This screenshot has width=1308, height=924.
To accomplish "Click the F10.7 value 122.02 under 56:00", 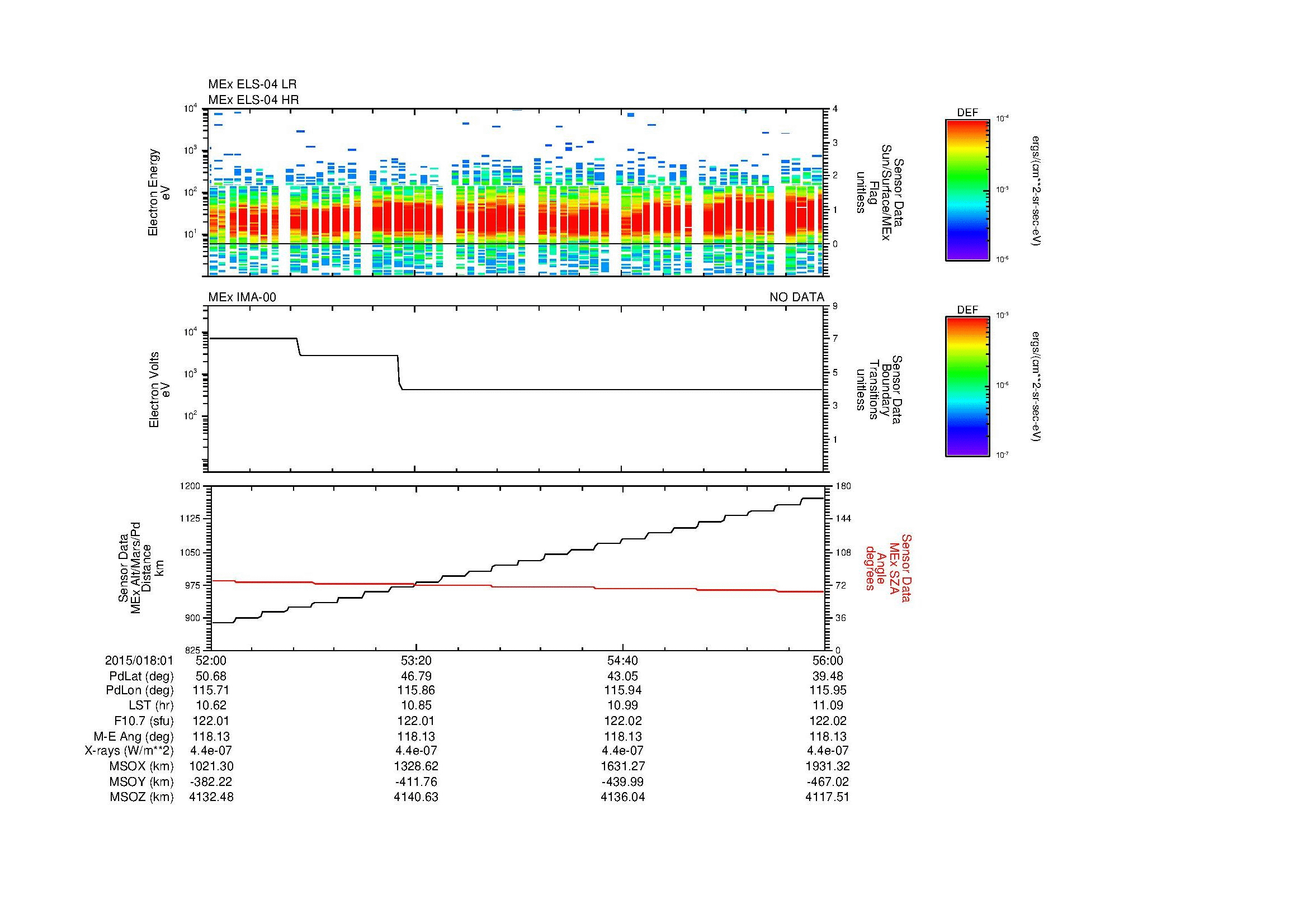I will click(x=827, y=721).
